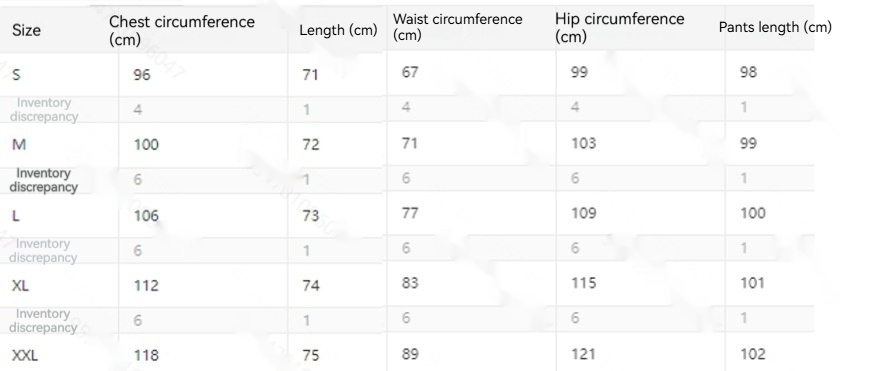The height and width of the screenshot is (371, 882).
Task: Select hip value 115 in XL row
Action: [x=583, y=283]
